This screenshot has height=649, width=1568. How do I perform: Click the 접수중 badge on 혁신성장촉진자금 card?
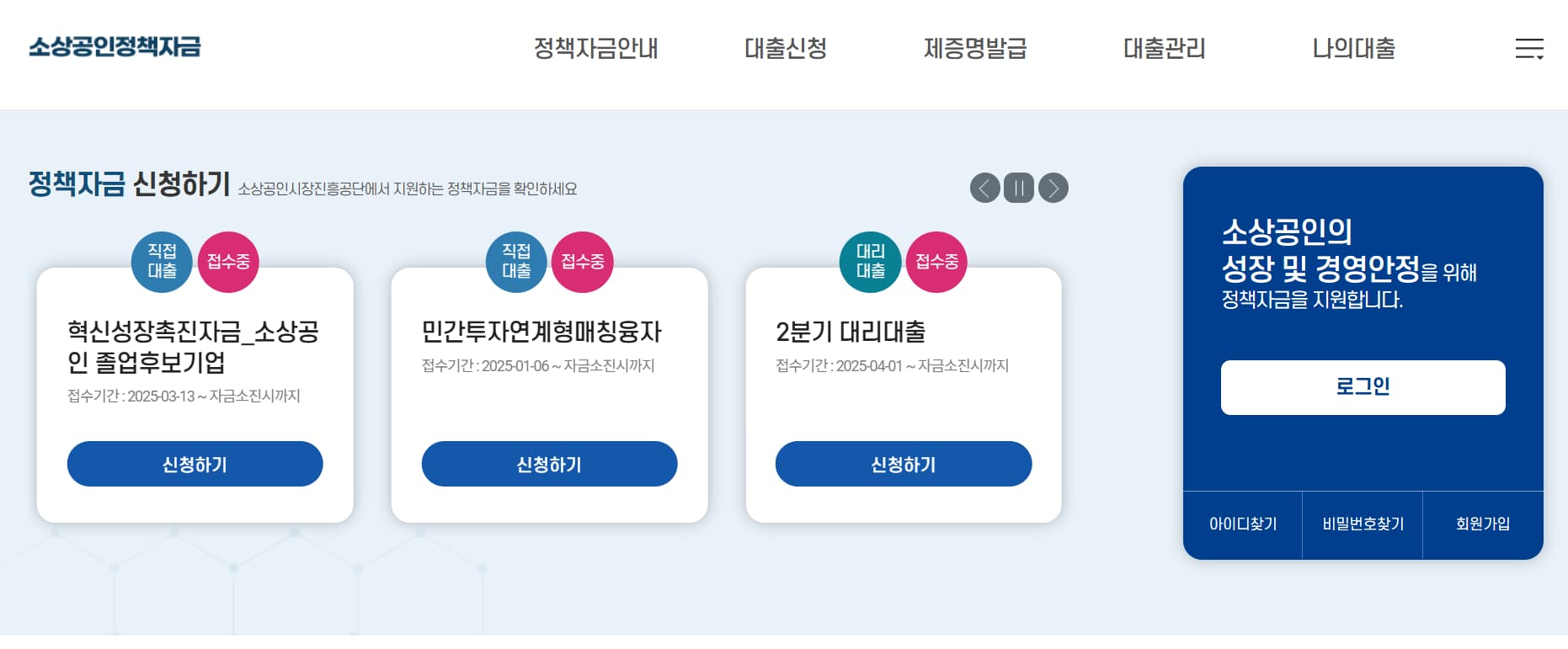[x=228, y=262]
